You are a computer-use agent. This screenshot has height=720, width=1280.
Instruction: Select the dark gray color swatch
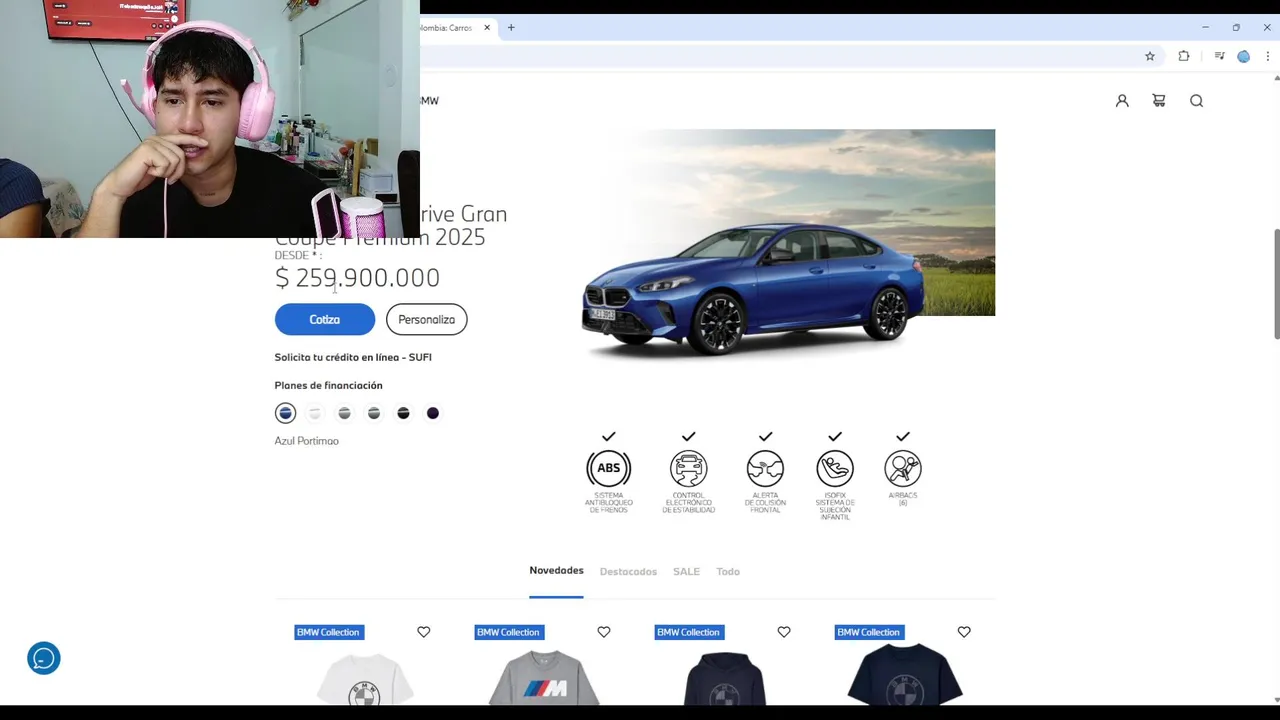point(374,413)
